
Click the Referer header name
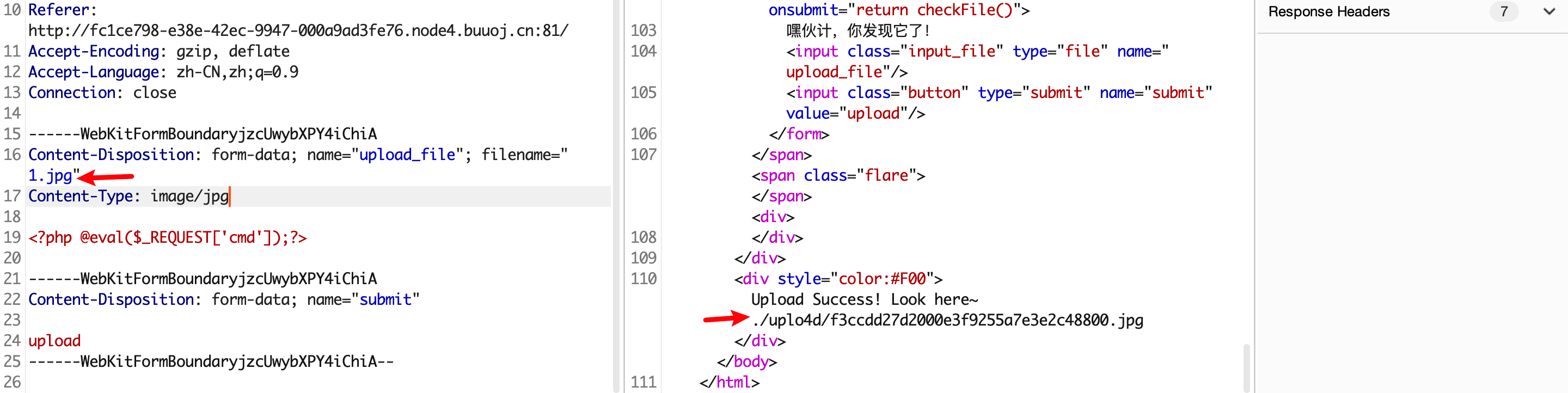pos(62,10)
